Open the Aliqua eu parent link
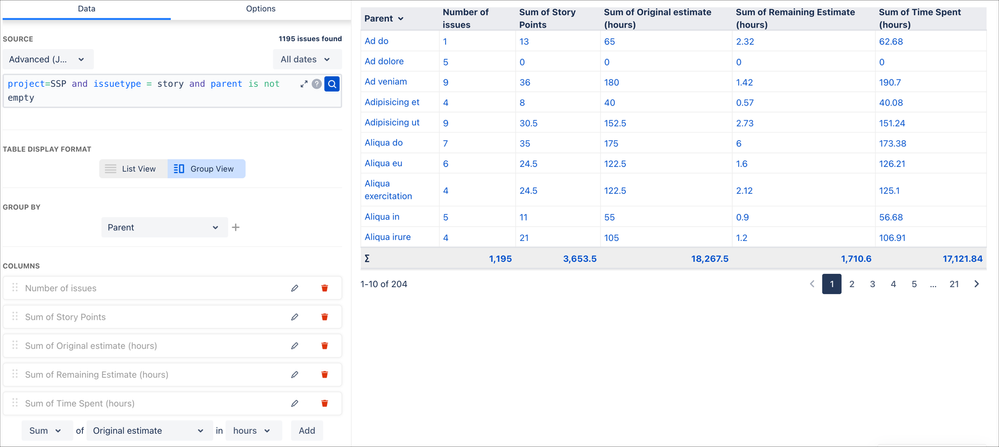The image size is (999, 447). click(x=384, y=163)
